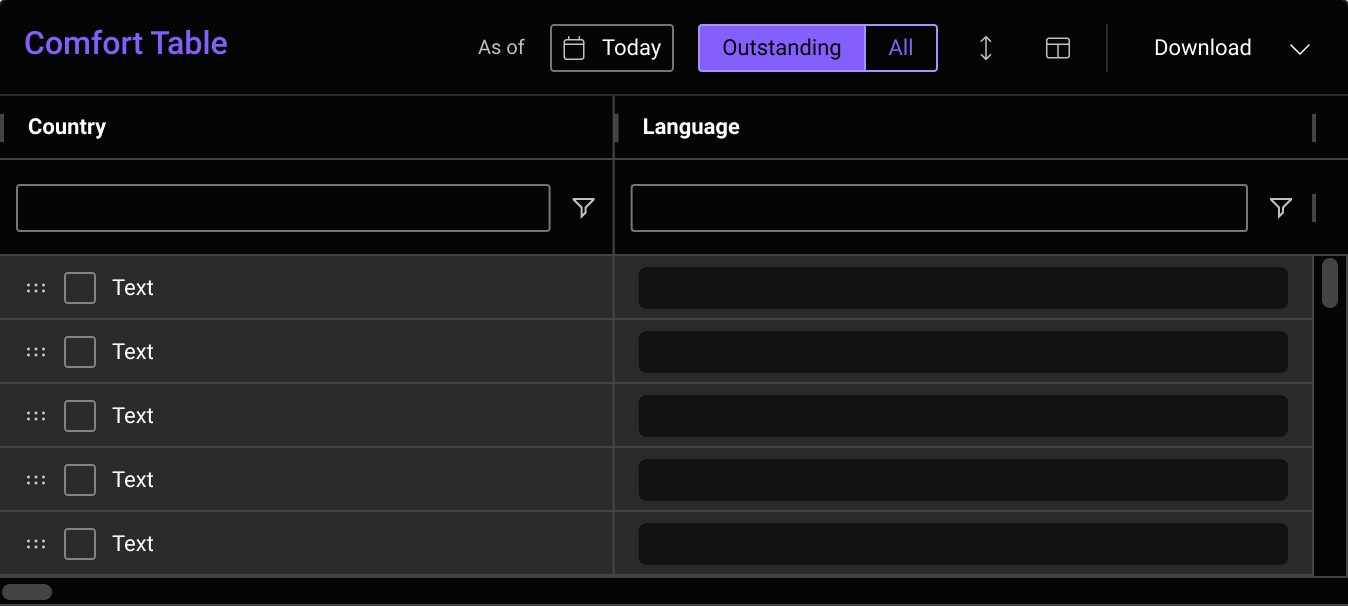Enable the checkbox in the fifth table row
The width and height of the screenshot is (1348, 606).
[x=80, y=544]
